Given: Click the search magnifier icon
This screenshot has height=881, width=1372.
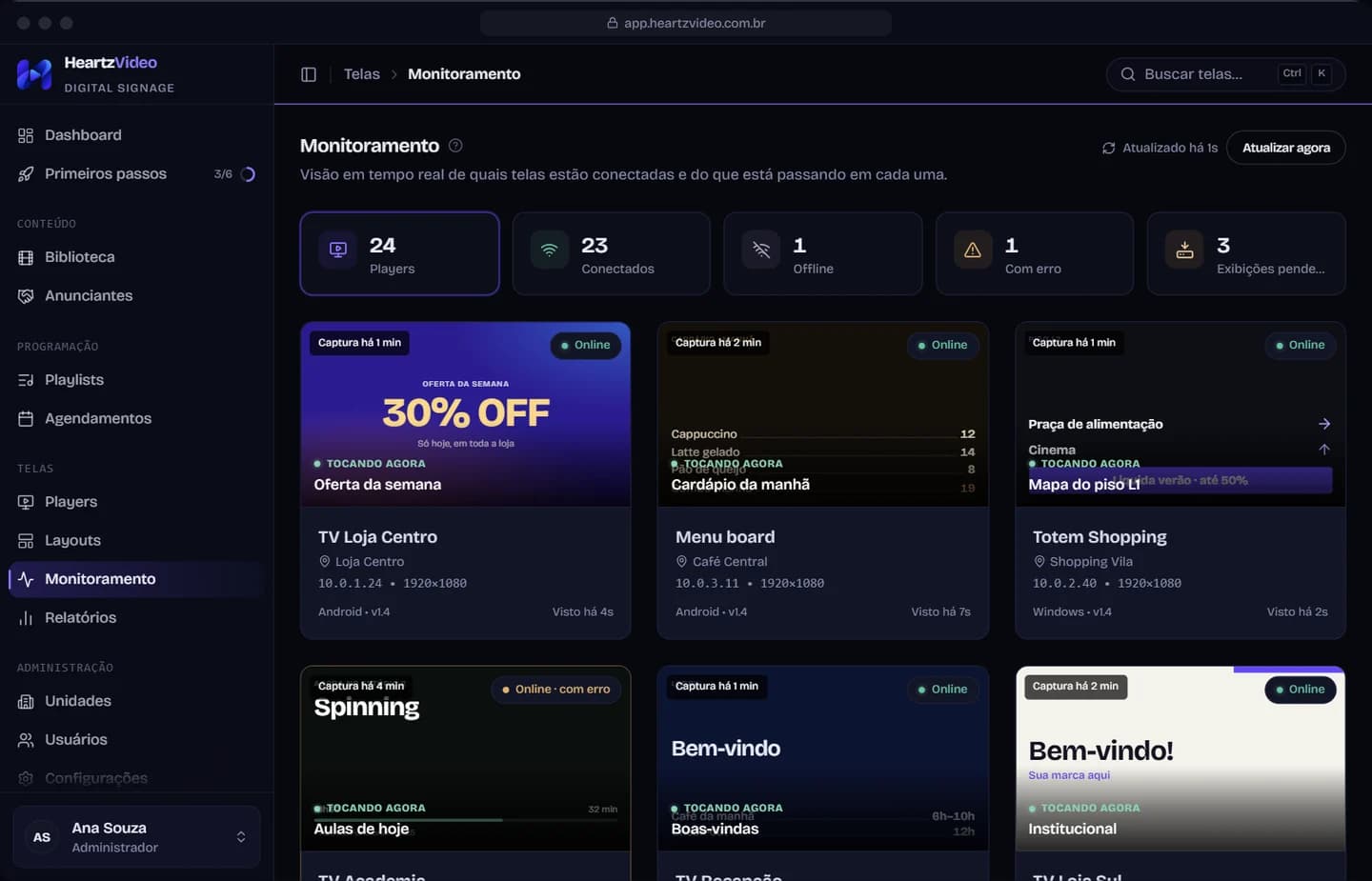Looking at the screenshot, I should (x=1128, y=74).
